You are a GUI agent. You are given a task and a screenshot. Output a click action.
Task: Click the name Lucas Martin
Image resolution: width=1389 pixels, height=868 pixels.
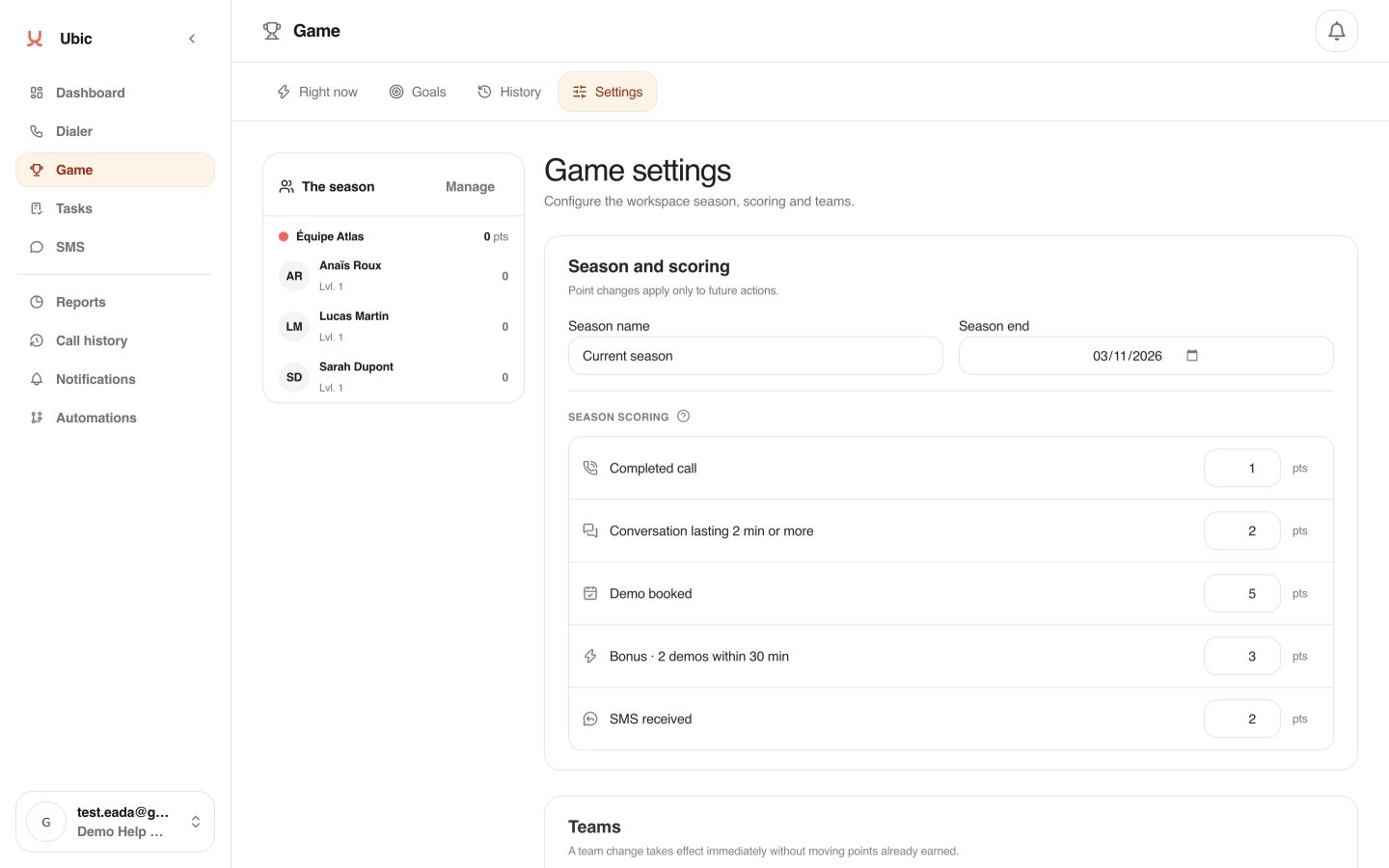[354, 316]
